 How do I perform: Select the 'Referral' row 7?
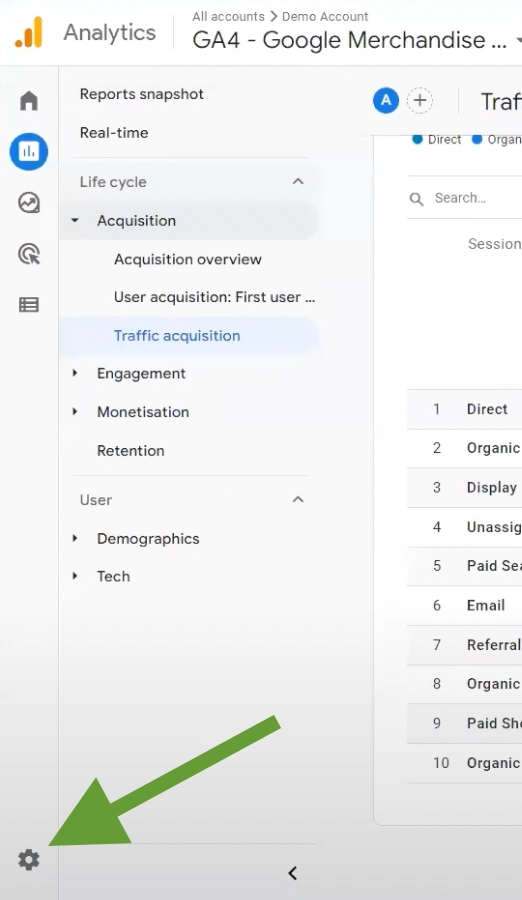pyautogui.click(x=465, y=645)
